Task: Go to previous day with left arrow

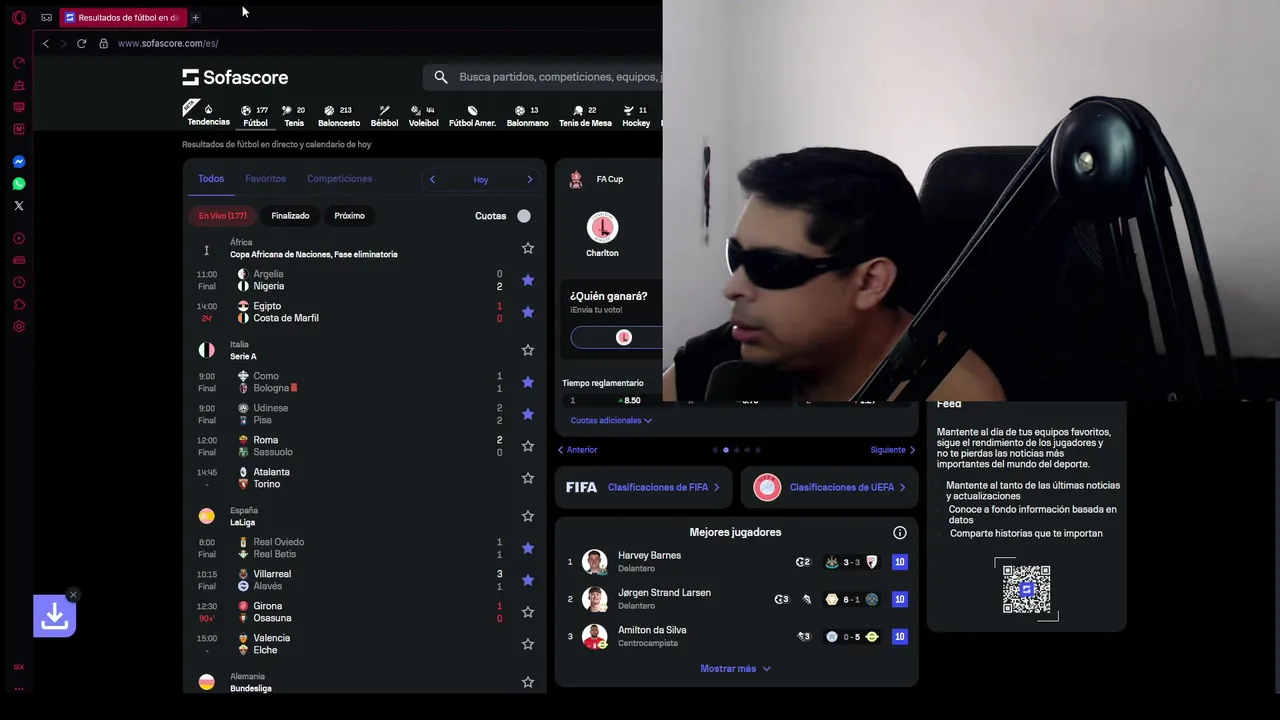Action: 432,180
